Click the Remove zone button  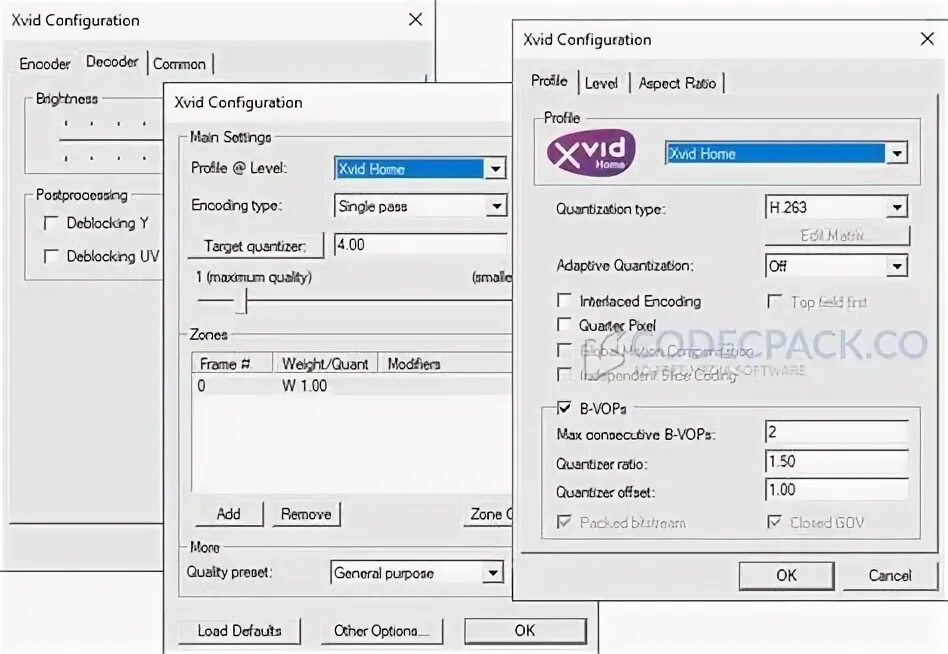coord(306,514)
